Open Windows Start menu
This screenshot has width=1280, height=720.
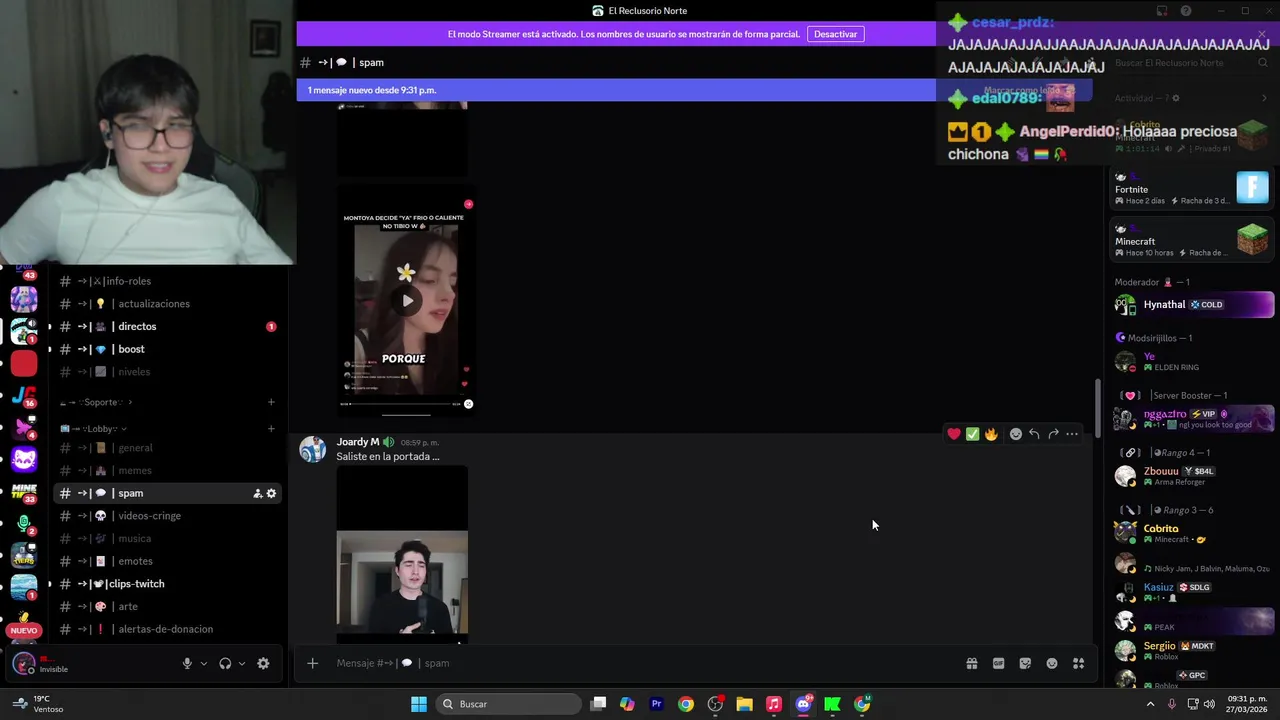coord(419,704)
